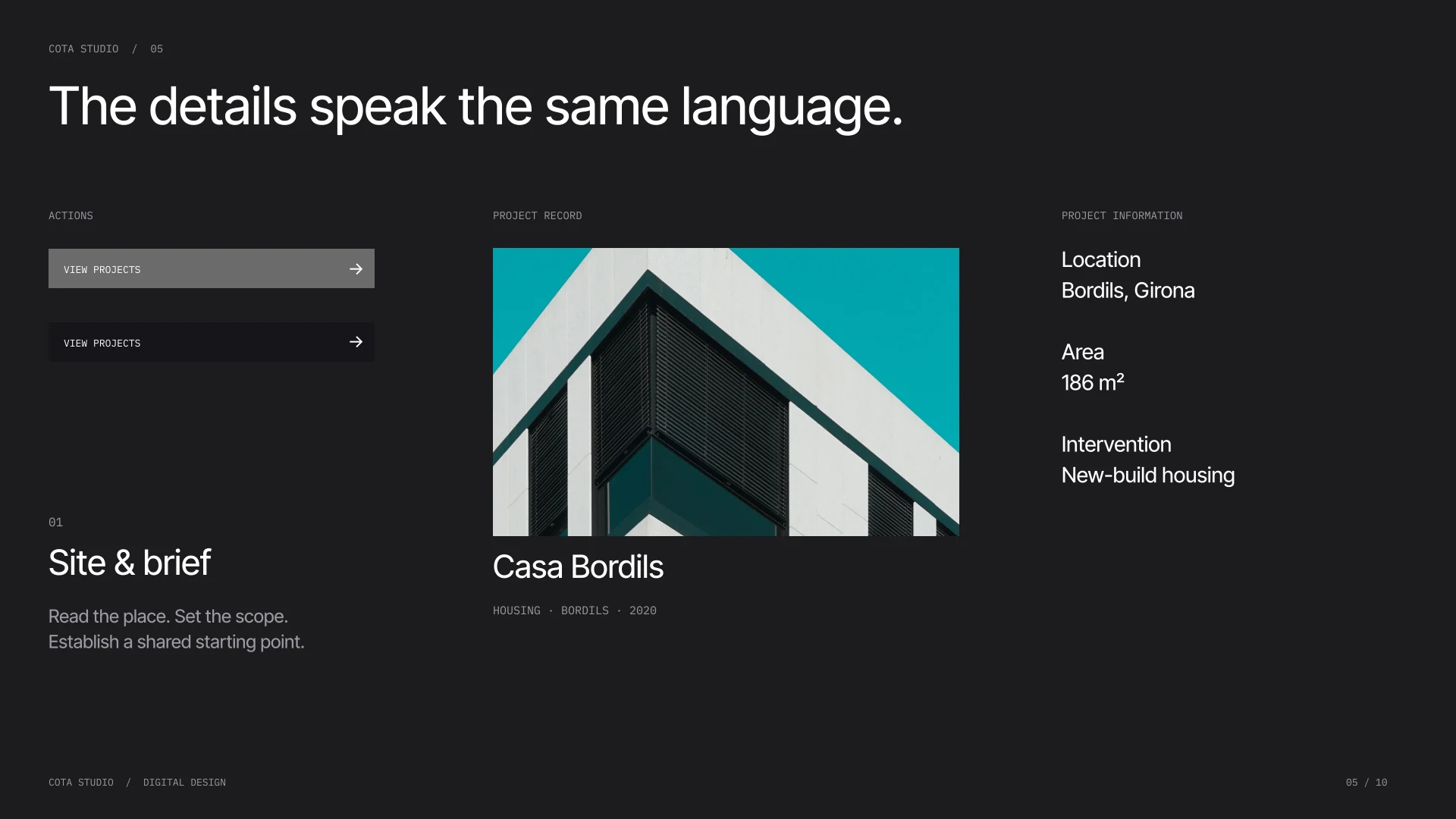Open the Casa Bordils building photo
This screenshot has width=1456, height=819.
[726, 392]
